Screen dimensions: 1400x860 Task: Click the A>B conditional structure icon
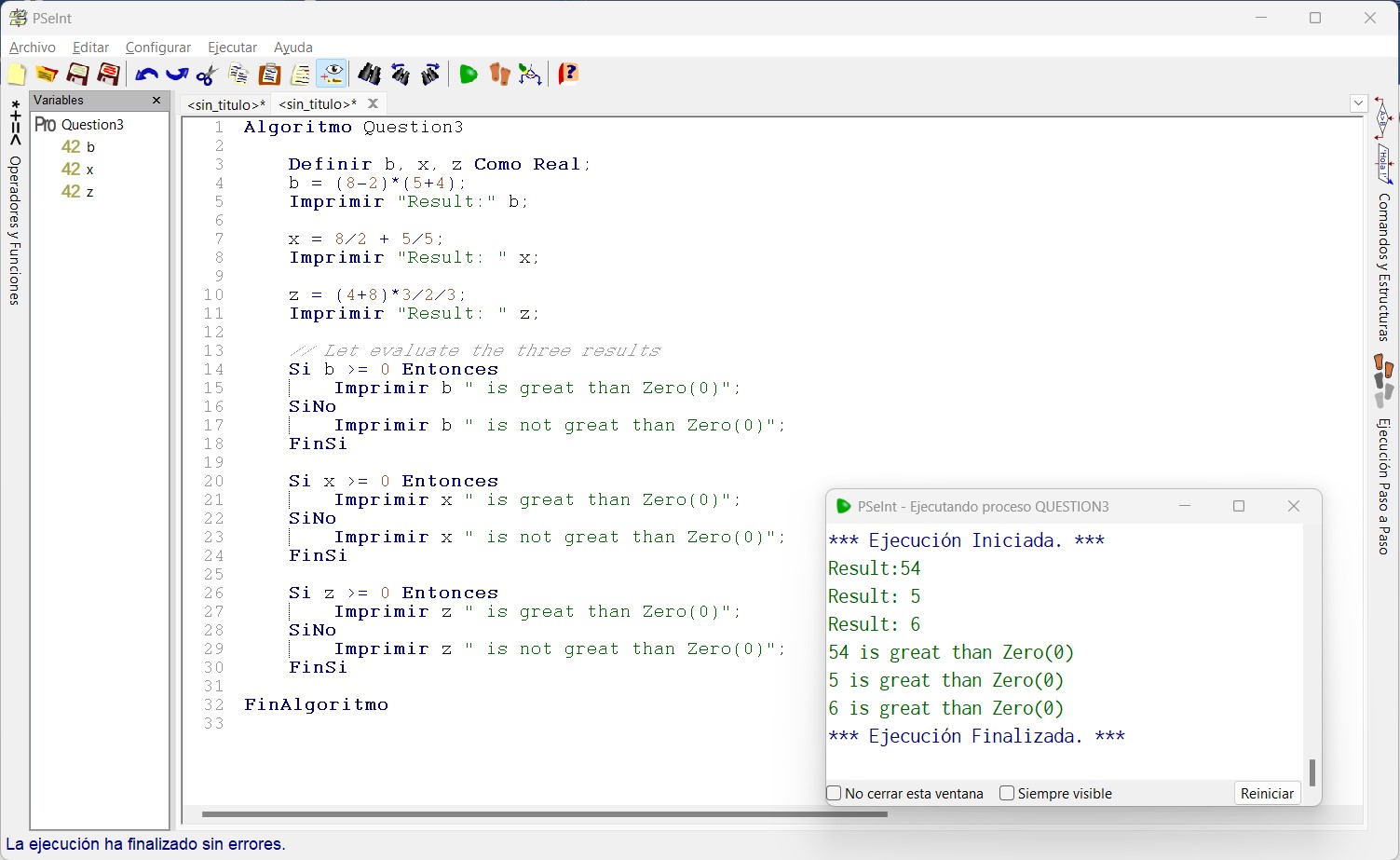point(1383,118)
